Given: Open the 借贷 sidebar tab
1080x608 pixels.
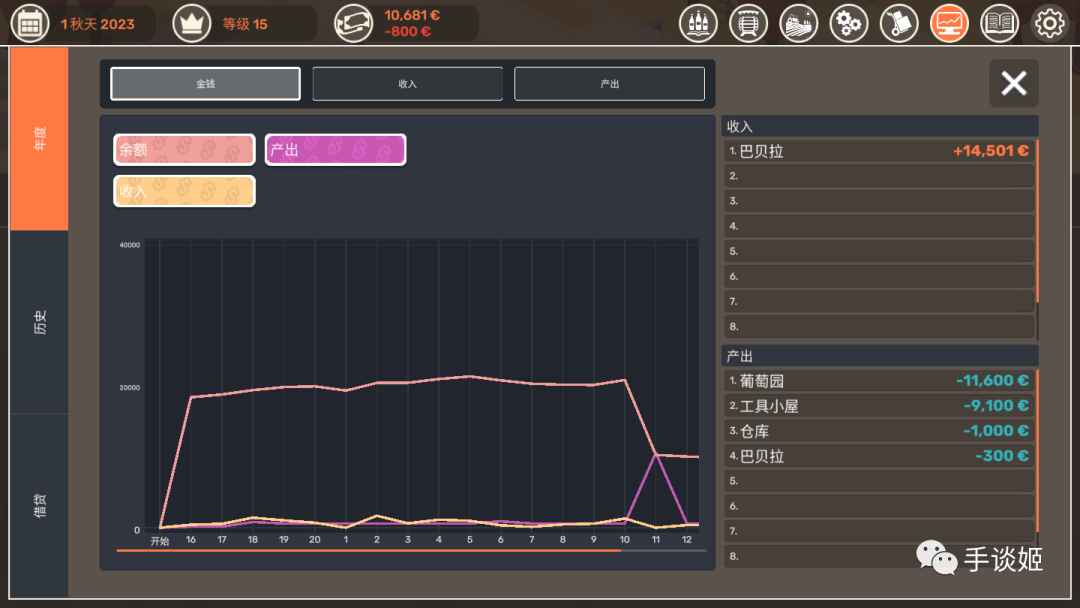Looking at the screenshot, I should click(x=39, y=500).
